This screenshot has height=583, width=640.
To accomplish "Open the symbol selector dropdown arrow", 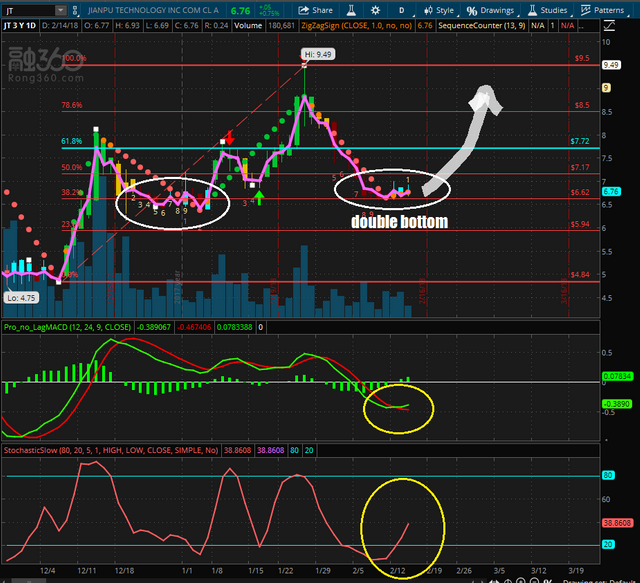I will 60,10.
